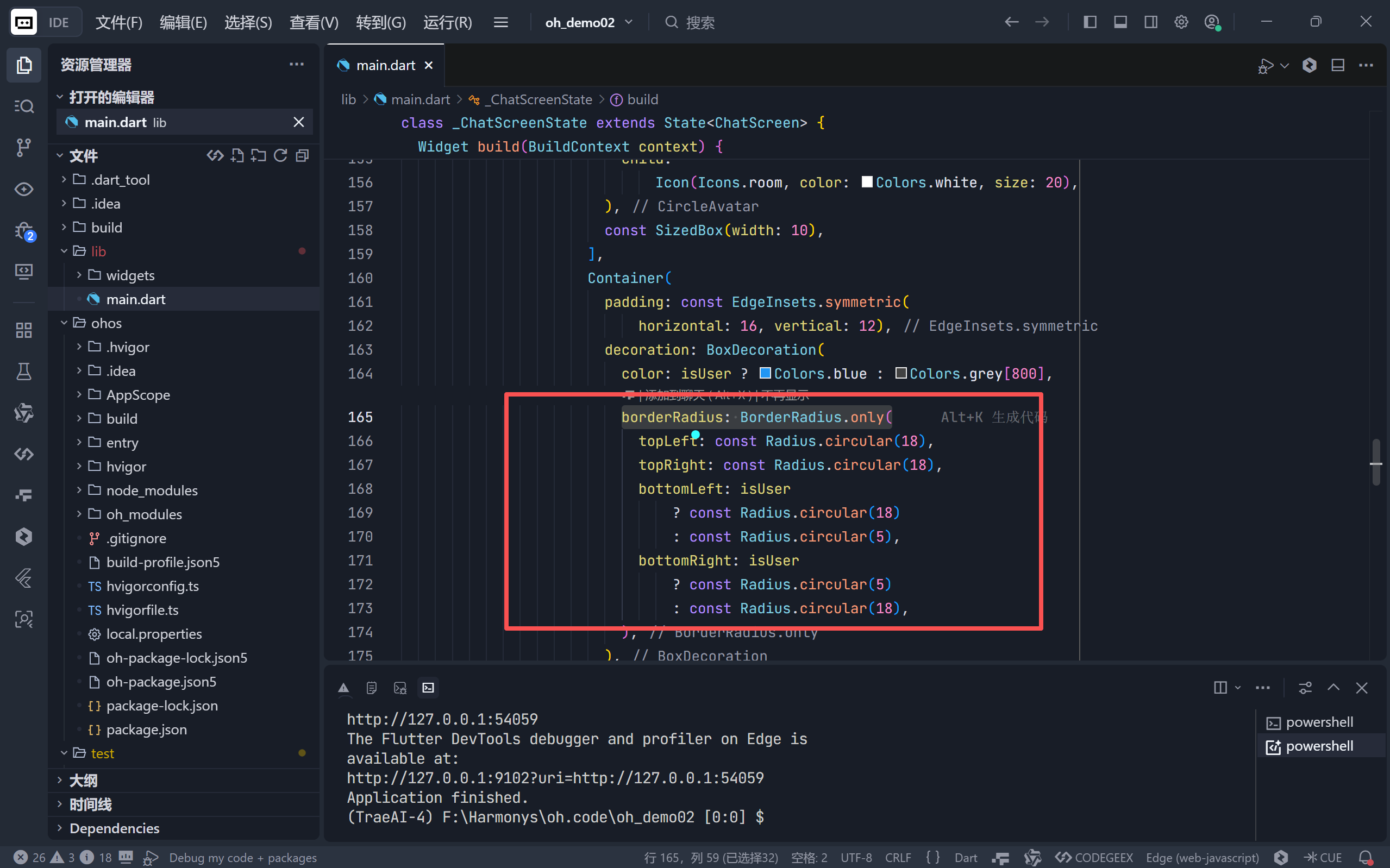Open Source Control in activity bar
Viewport: 1390px width, 868px height.
coord(23,148)
